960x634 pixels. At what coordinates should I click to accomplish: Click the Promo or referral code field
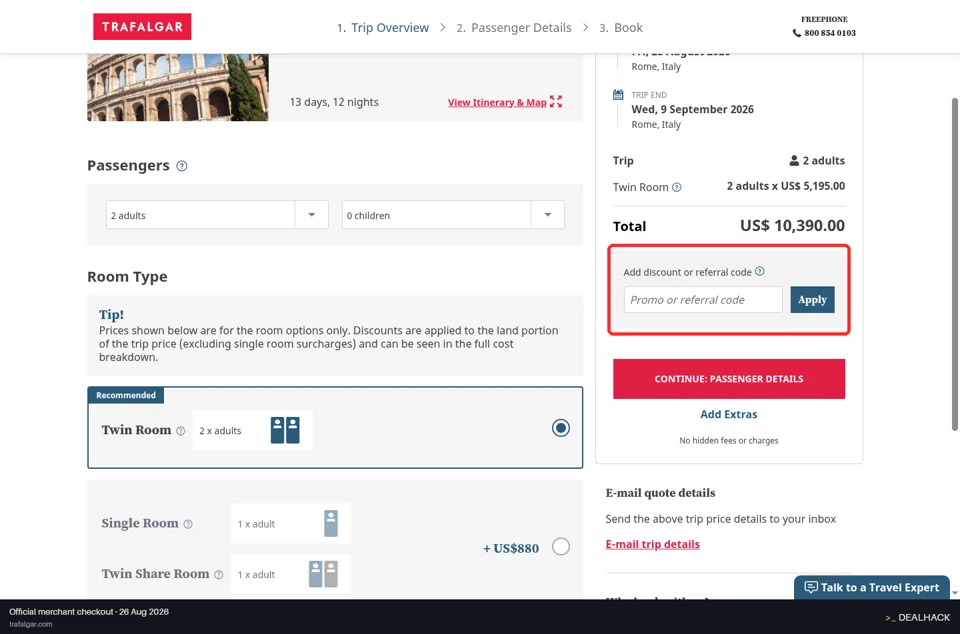click(x=703, y=300)
